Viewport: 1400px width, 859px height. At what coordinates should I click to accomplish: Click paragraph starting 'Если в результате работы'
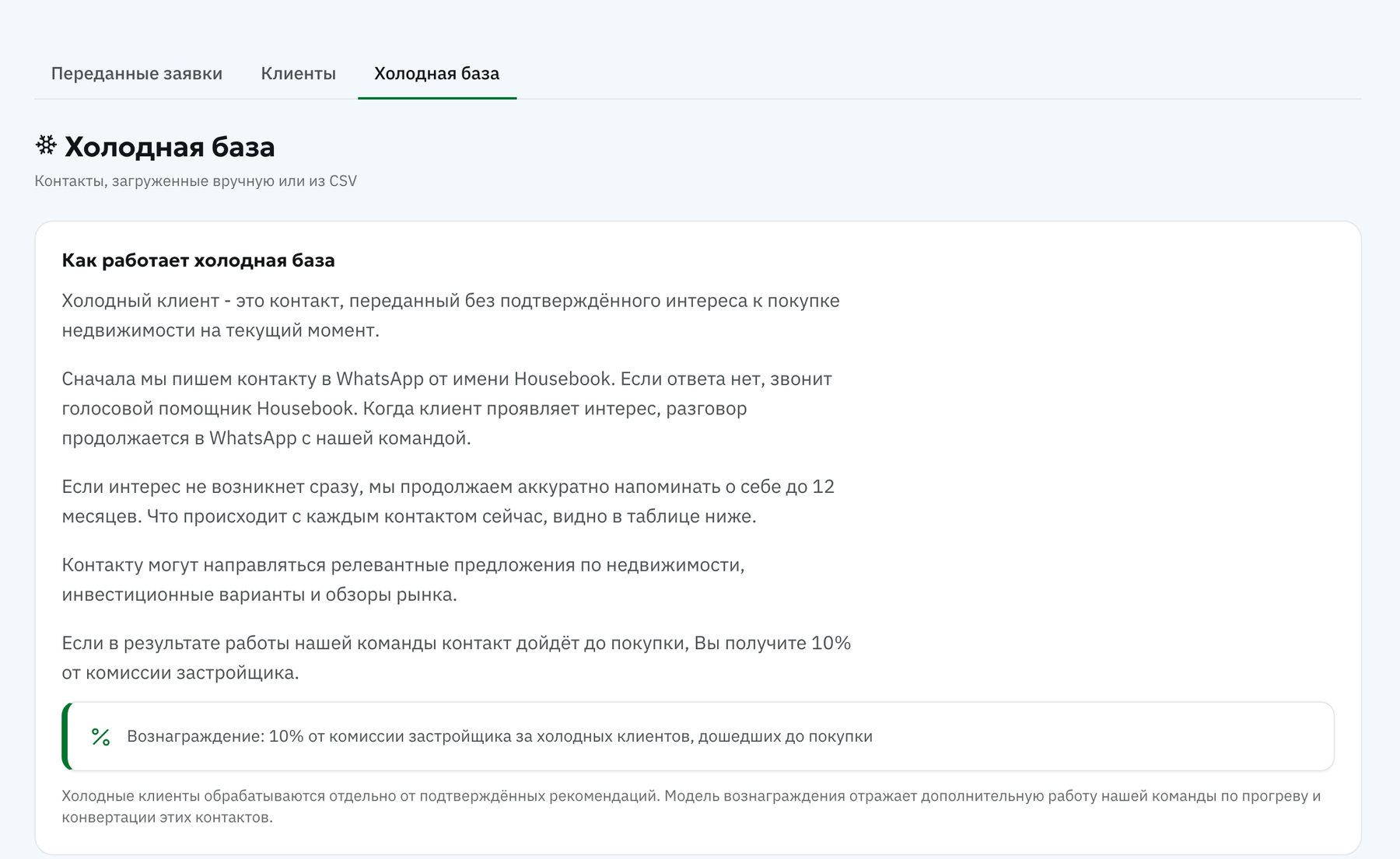pyautogui.click(x=457, y=658)
